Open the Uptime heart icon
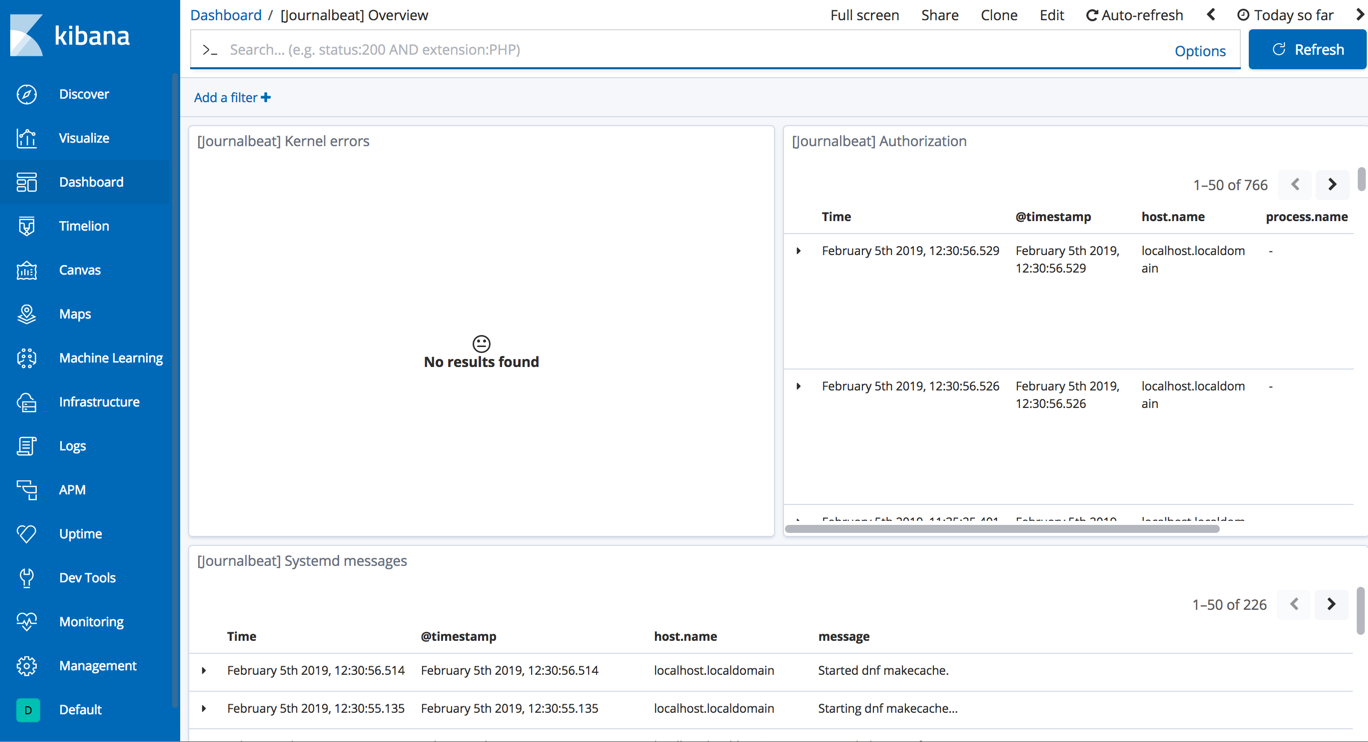 tap(27, 534)
